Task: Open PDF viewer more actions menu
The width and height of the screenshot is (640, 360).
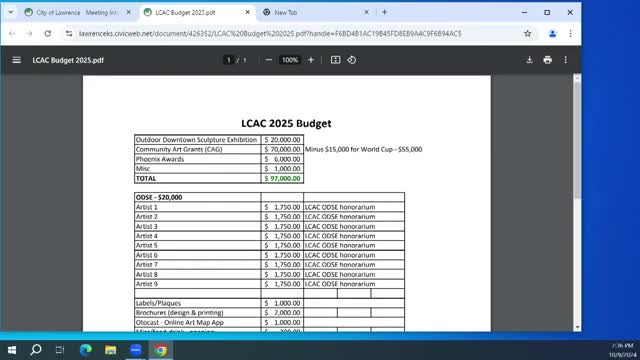Action: click(566, 60)
